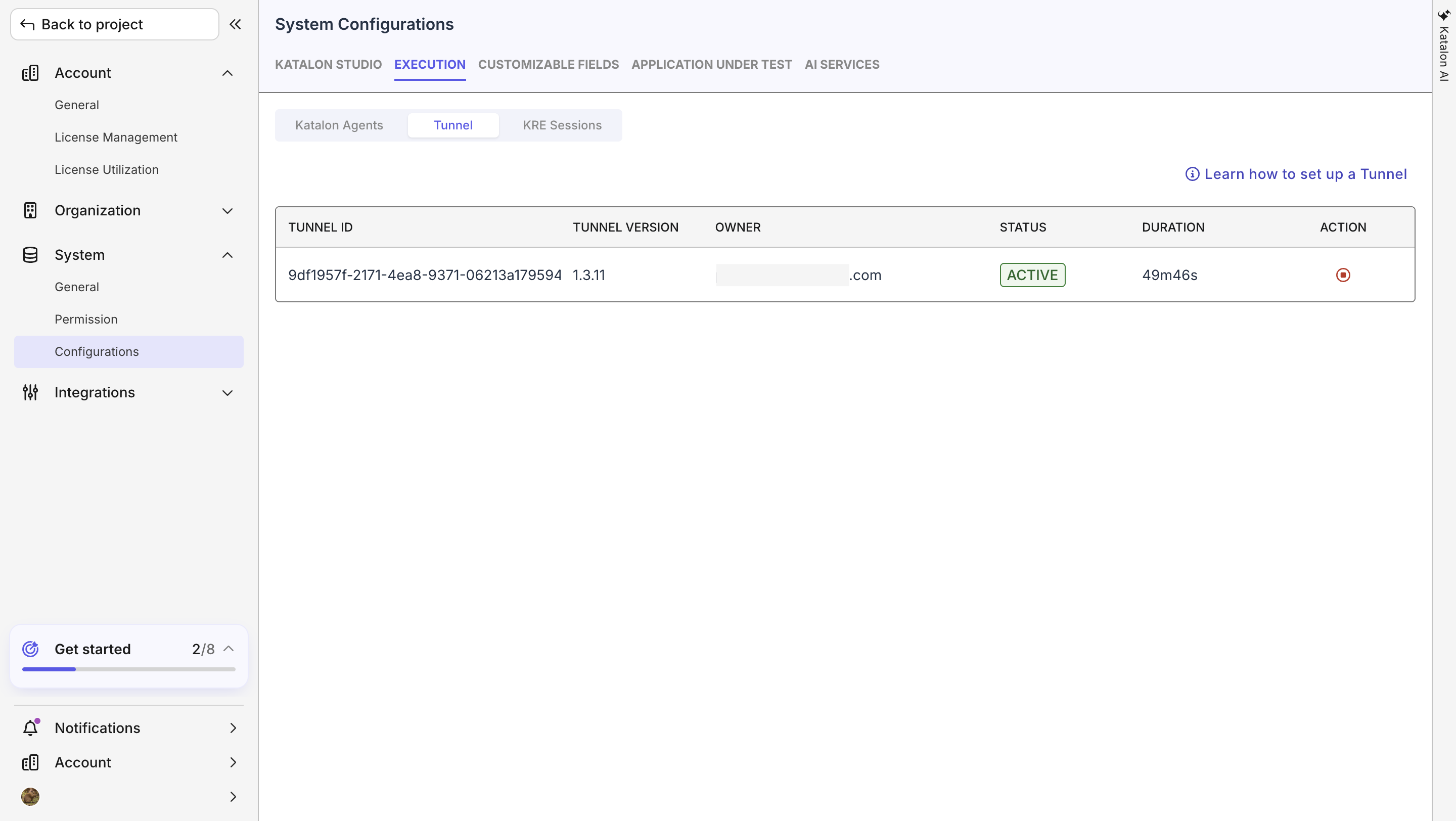
Task: Click the Get started progress bar
Action: (129, 669)
